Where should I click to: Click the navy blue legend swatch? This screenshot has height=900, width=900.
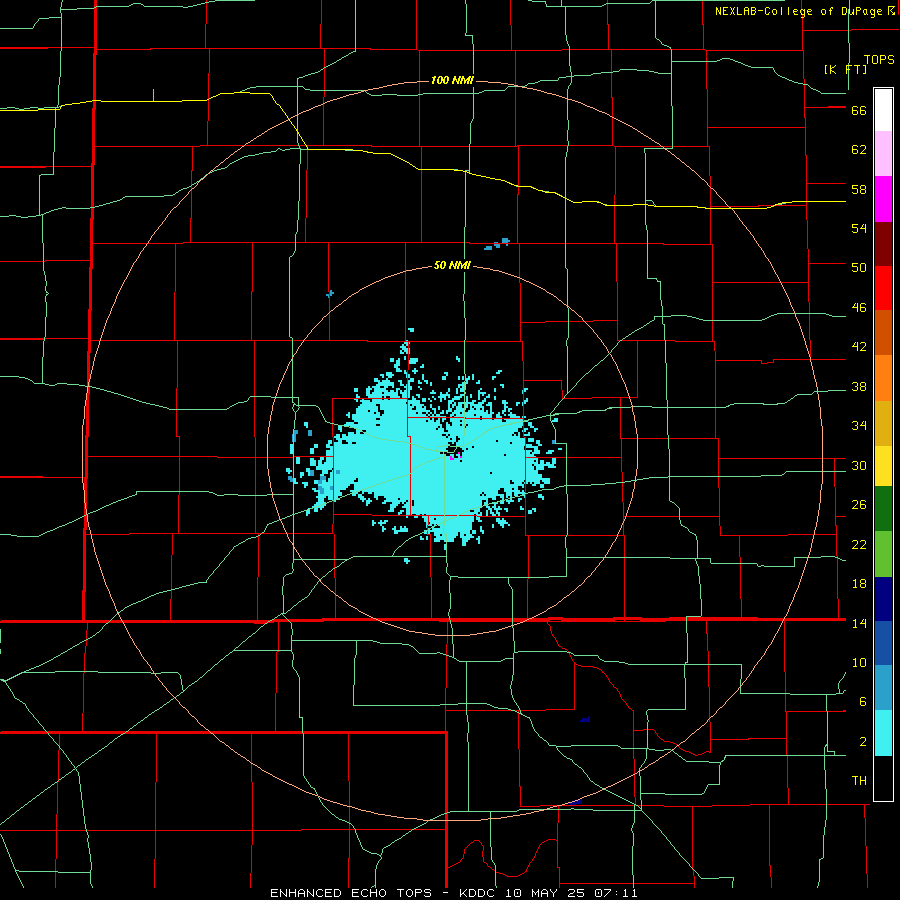883,599
